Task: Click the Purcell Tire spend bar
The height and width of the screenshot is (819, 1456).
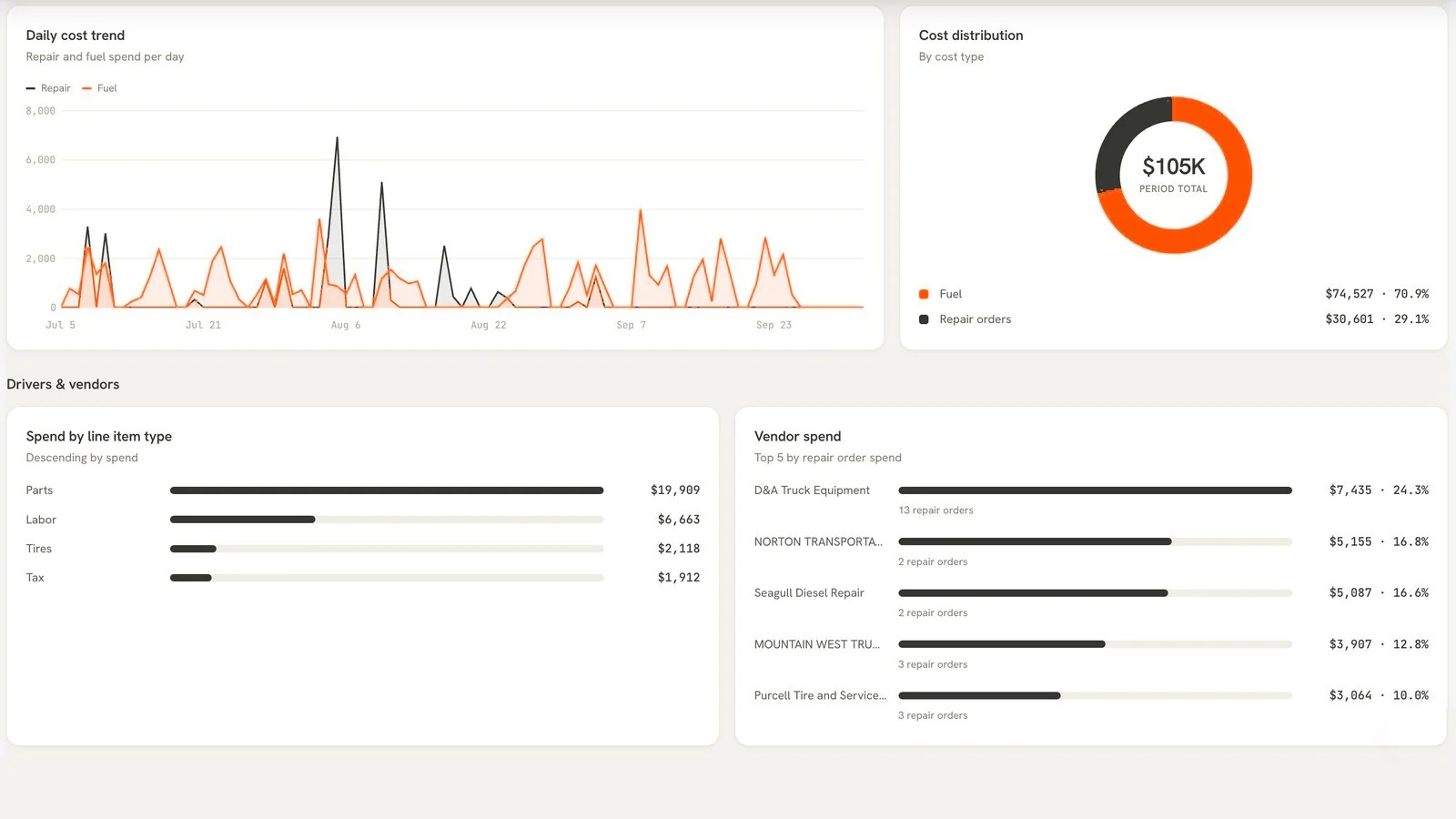Action: coord(1095,695)
